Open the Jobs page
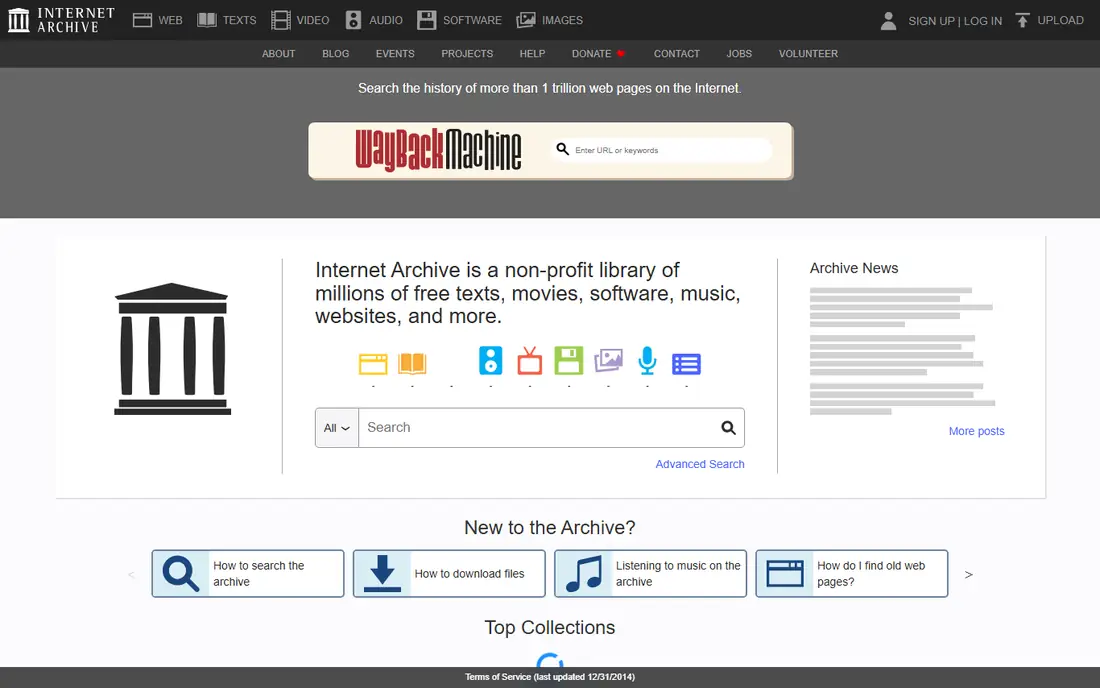This screenshot has width=1100, height=688. pyautogui.click(x=739, y=54)
